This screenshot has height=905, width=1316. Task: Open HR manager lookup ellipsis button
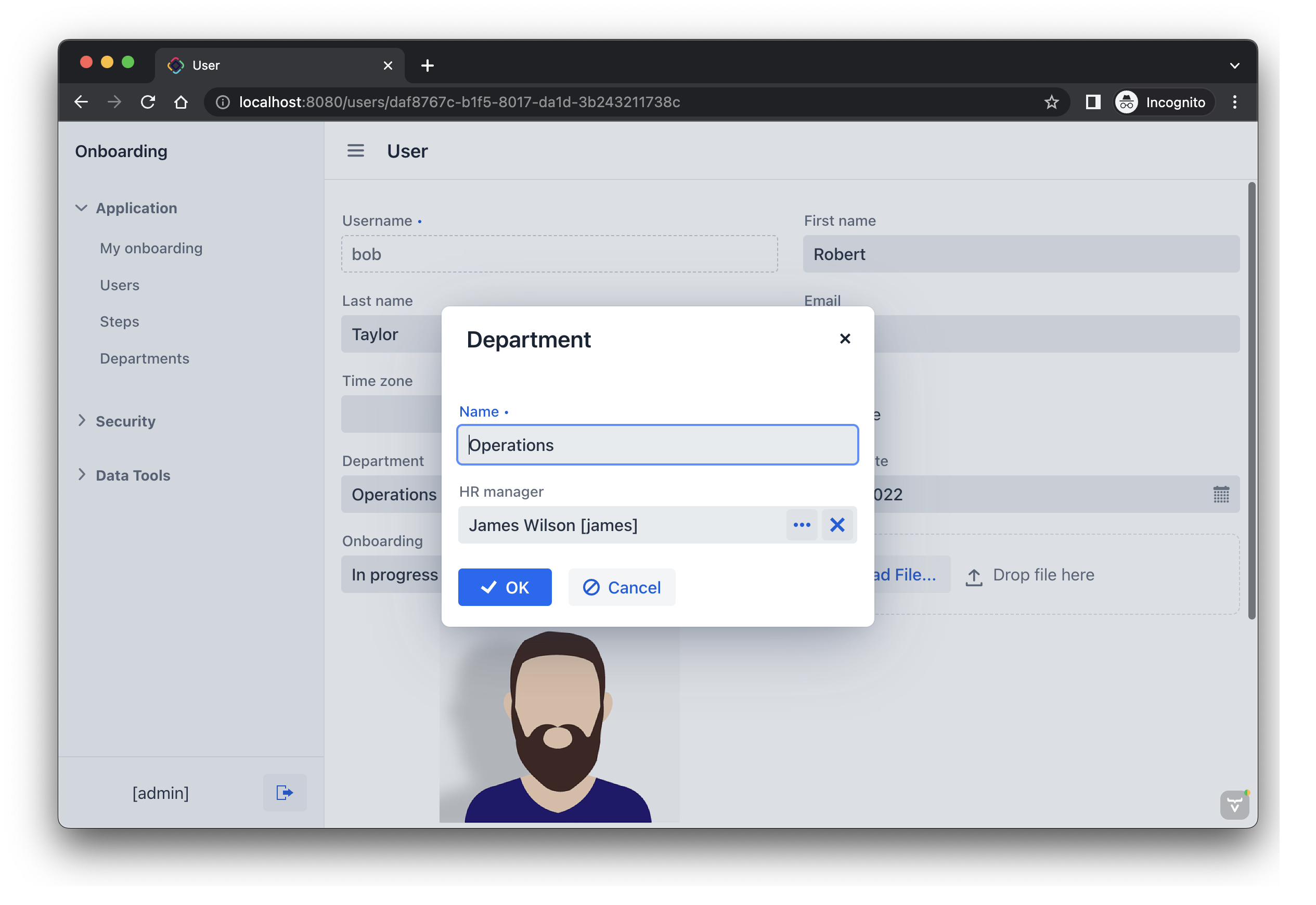pyautogui.click(x=802, y=525)
